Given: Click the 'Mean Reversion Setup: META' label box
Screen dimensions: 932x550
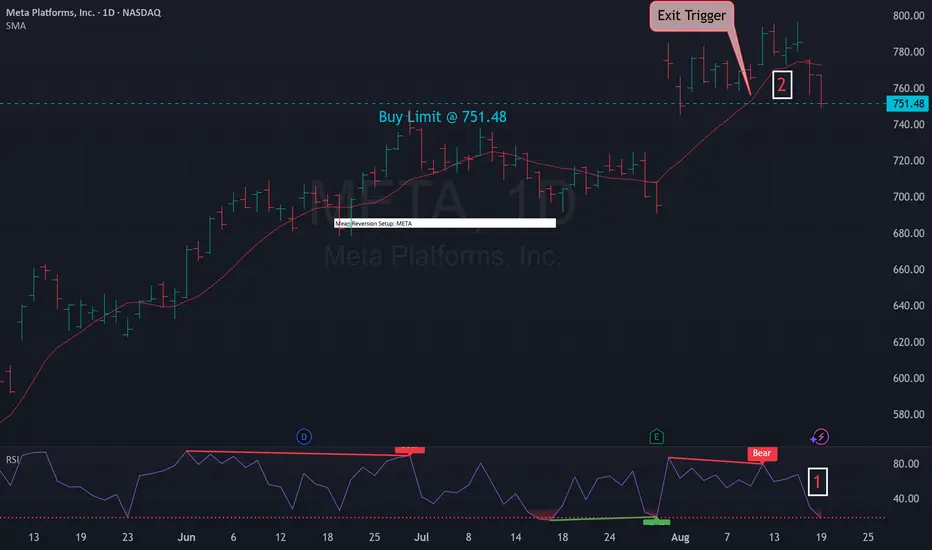Looking at the screenshot, I should tap(445, 223).
